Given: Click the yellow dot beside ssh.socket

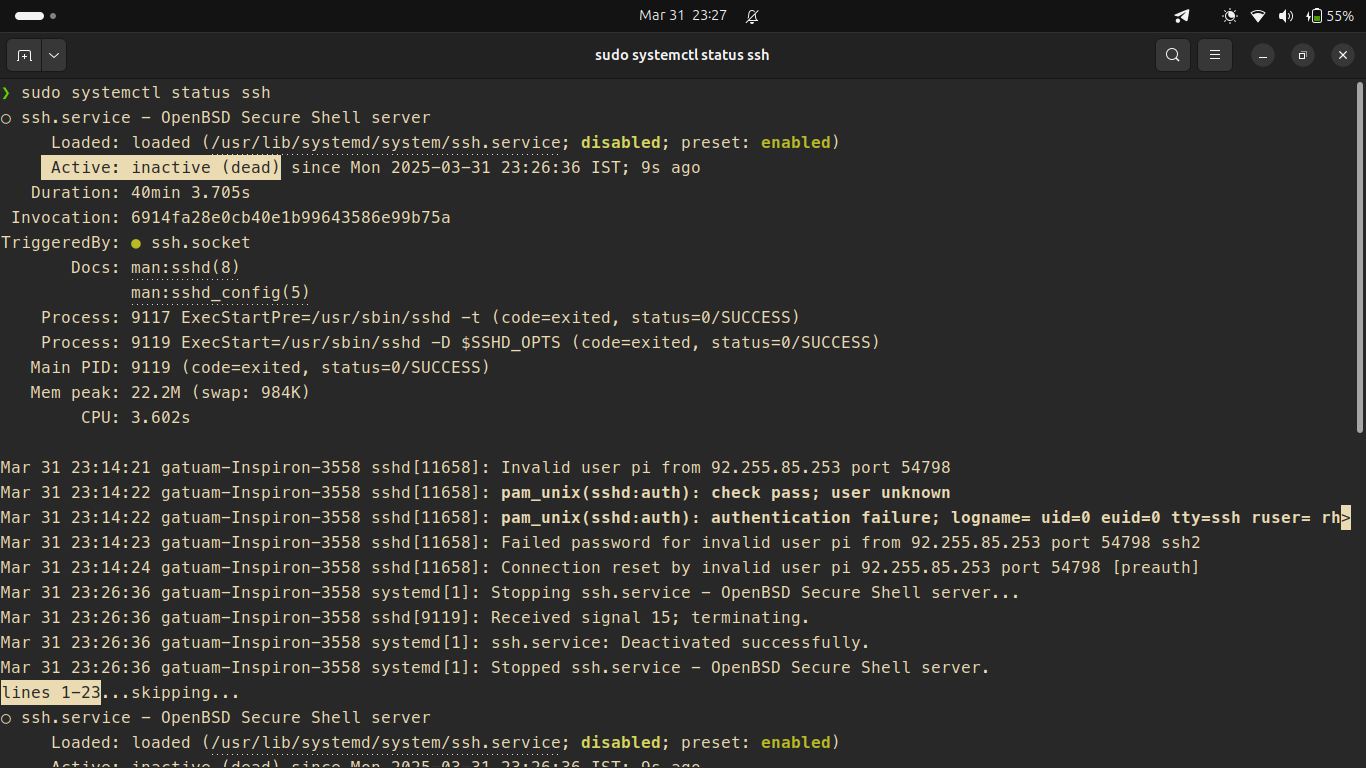Looking at the screenshot, I should pyautogui.click(x=136, y=243).
